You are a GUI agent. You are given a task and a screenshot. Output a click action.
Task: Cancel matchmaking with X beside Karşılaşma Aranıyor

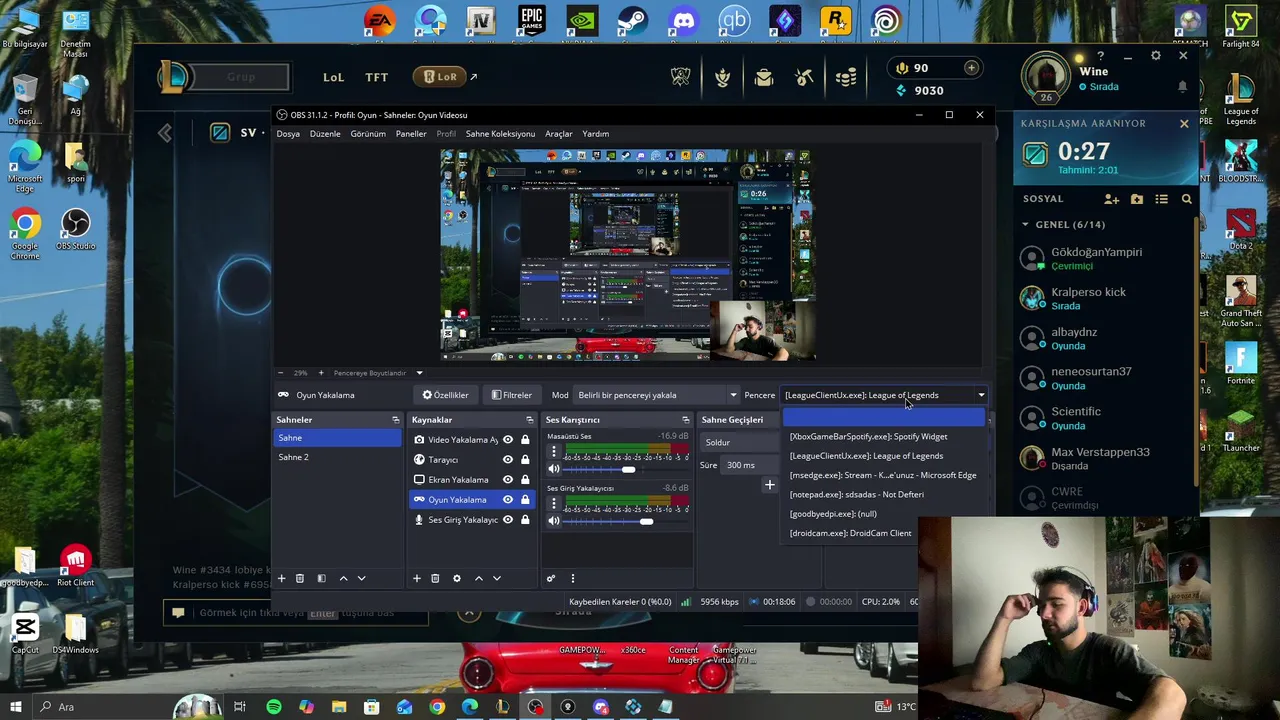click(1184, 124)
